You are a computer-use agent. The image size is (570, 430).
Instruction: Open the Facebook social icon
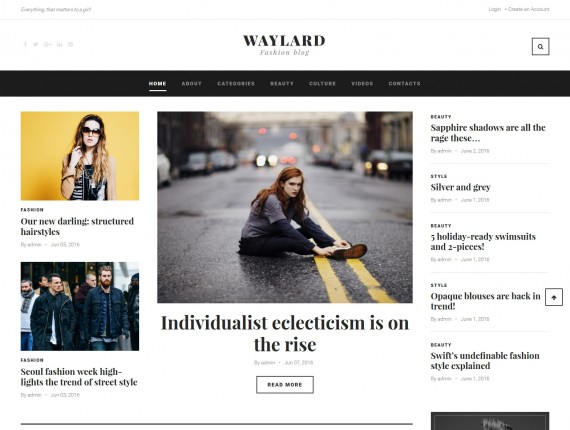(25, 44)
